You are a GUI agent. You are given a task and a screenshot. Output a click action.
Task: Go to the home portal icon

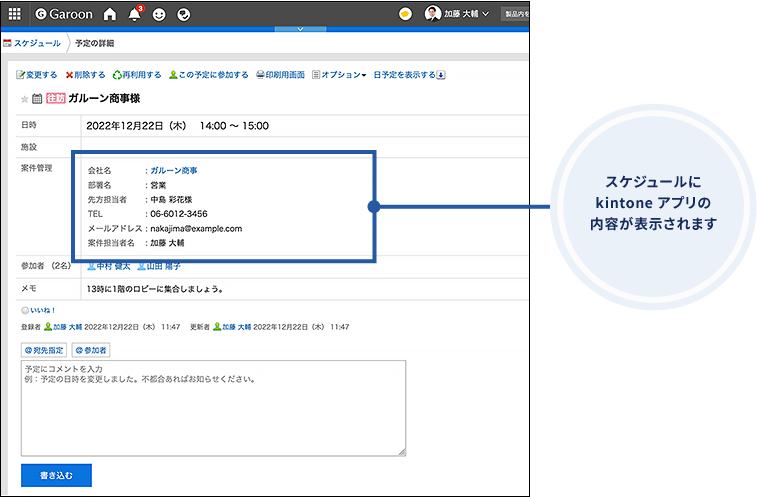coord(110,14)
